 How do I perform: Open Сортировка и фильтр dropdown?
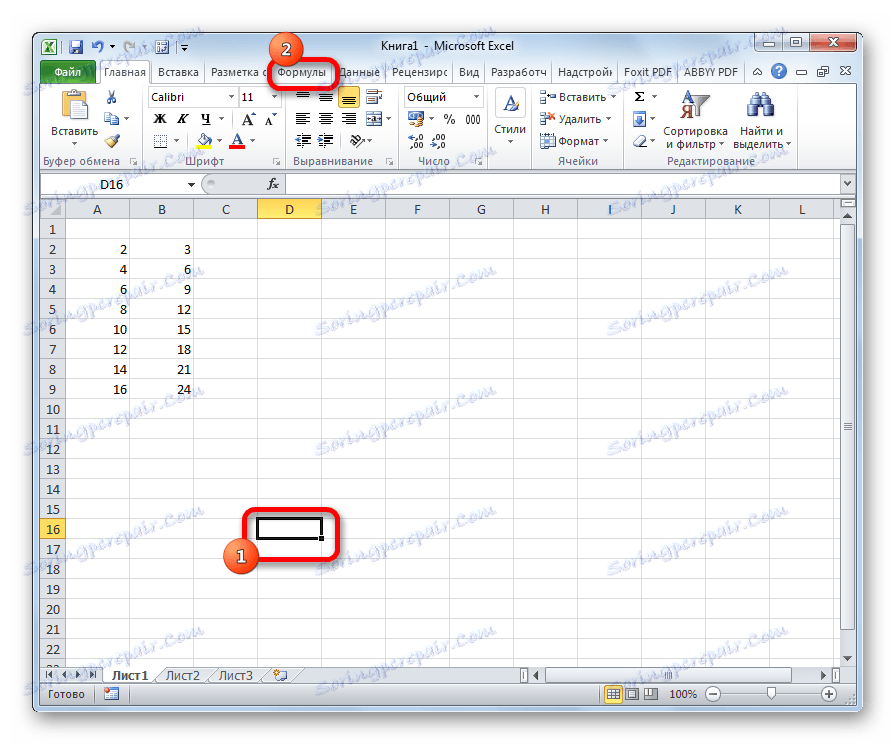click(x=695, y=121)
